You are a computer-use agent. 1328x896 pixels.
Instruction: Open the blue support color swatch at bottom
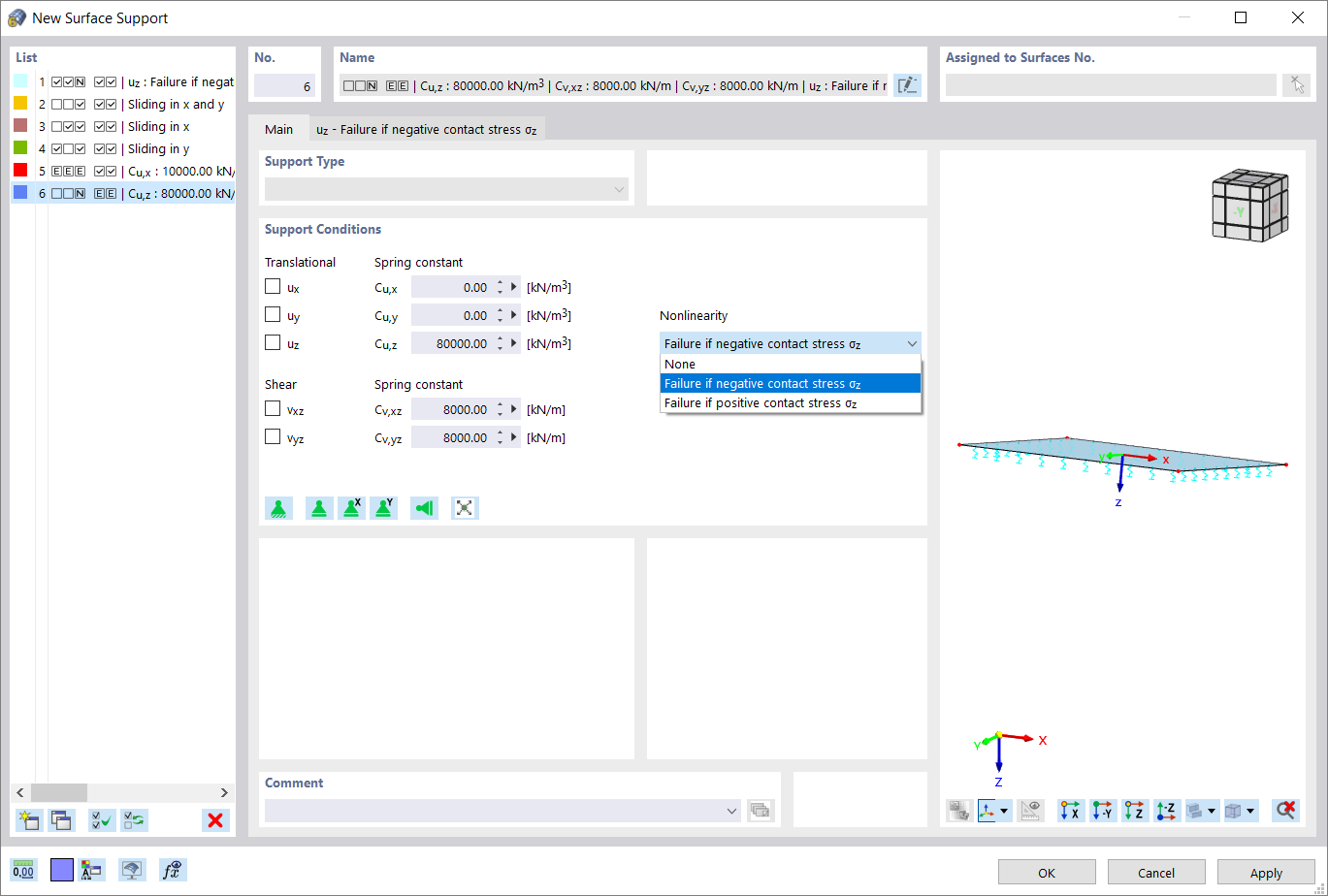point(62,870)
